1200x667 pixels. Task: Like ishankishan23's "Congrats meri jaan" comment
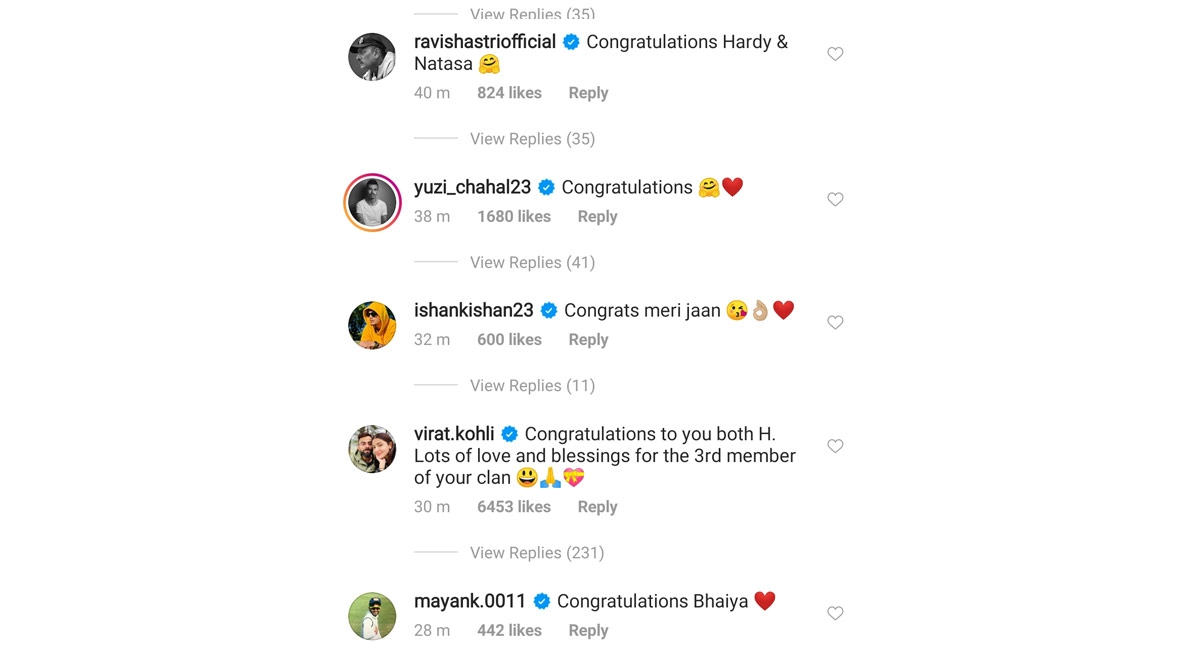(x=835, y=322)
